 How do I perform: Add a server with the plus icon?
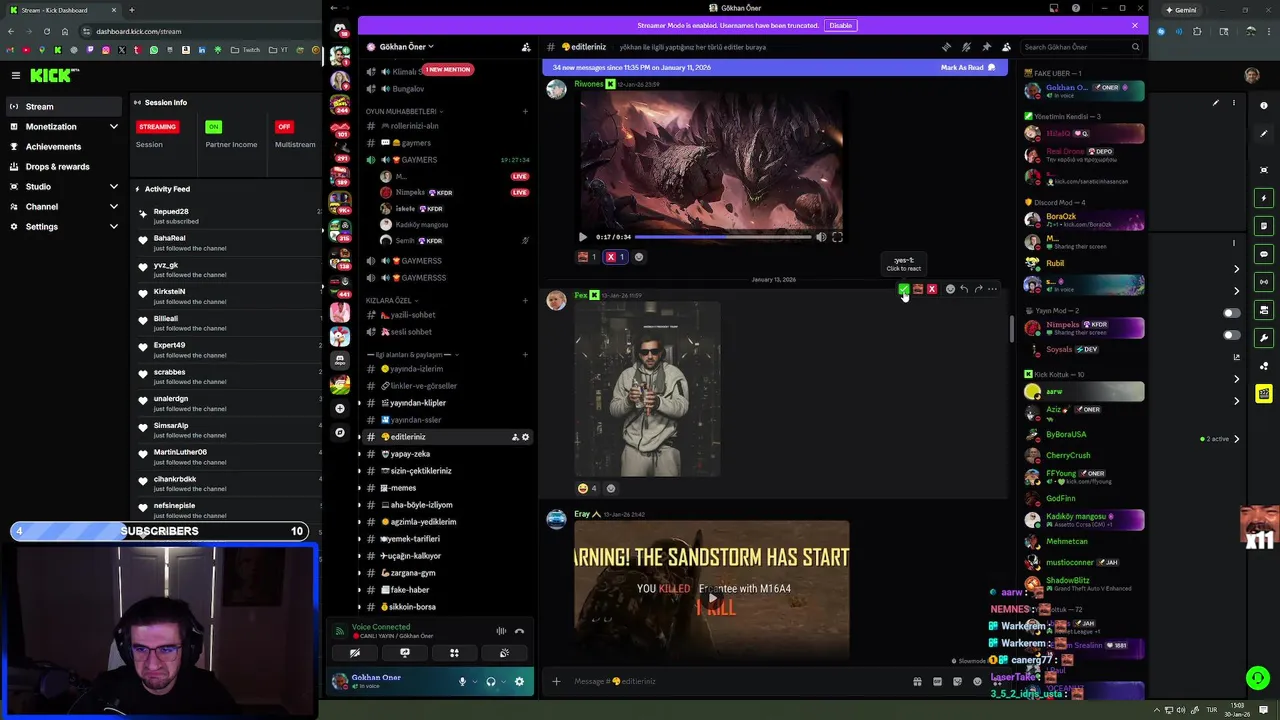click(x=340, y=408)
